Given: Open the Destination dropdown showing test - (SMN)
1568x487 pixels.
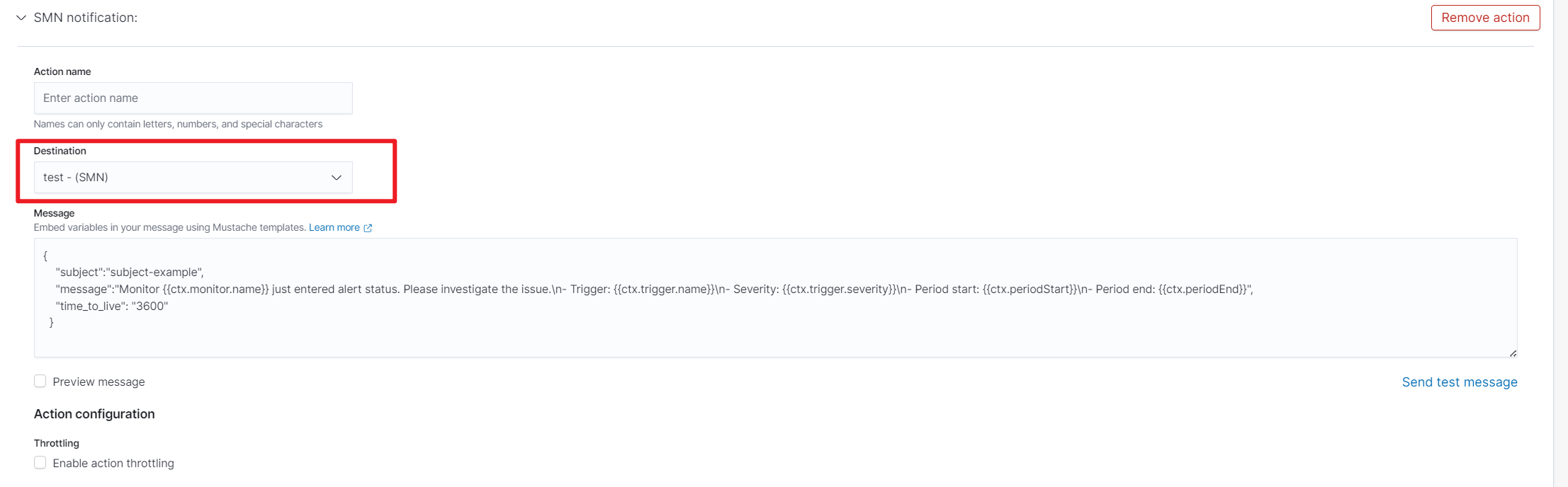Looking at the screenshot, I should tap(184, 178).
